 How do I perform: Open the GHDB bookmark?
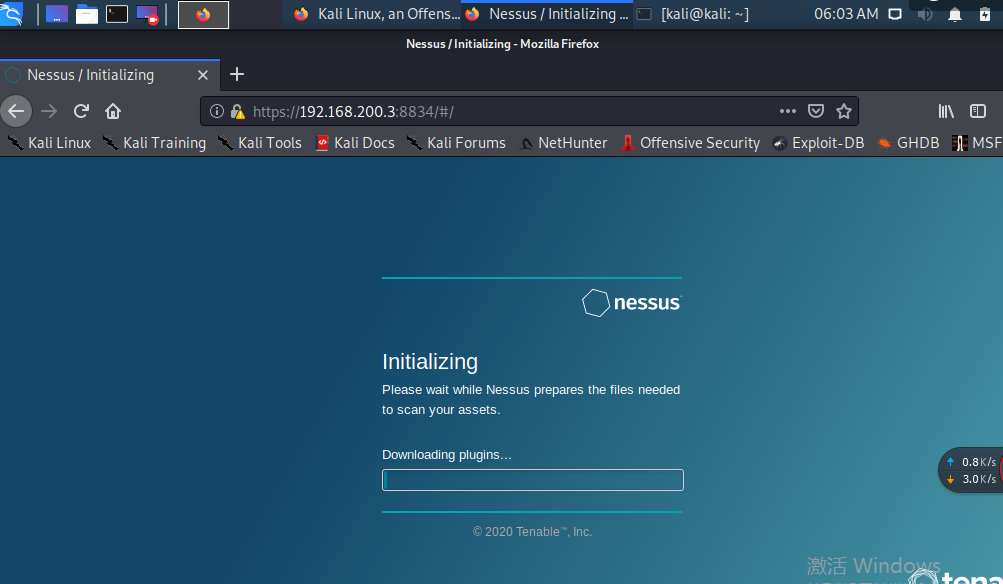pyautogui.click(x=908, y=143)
